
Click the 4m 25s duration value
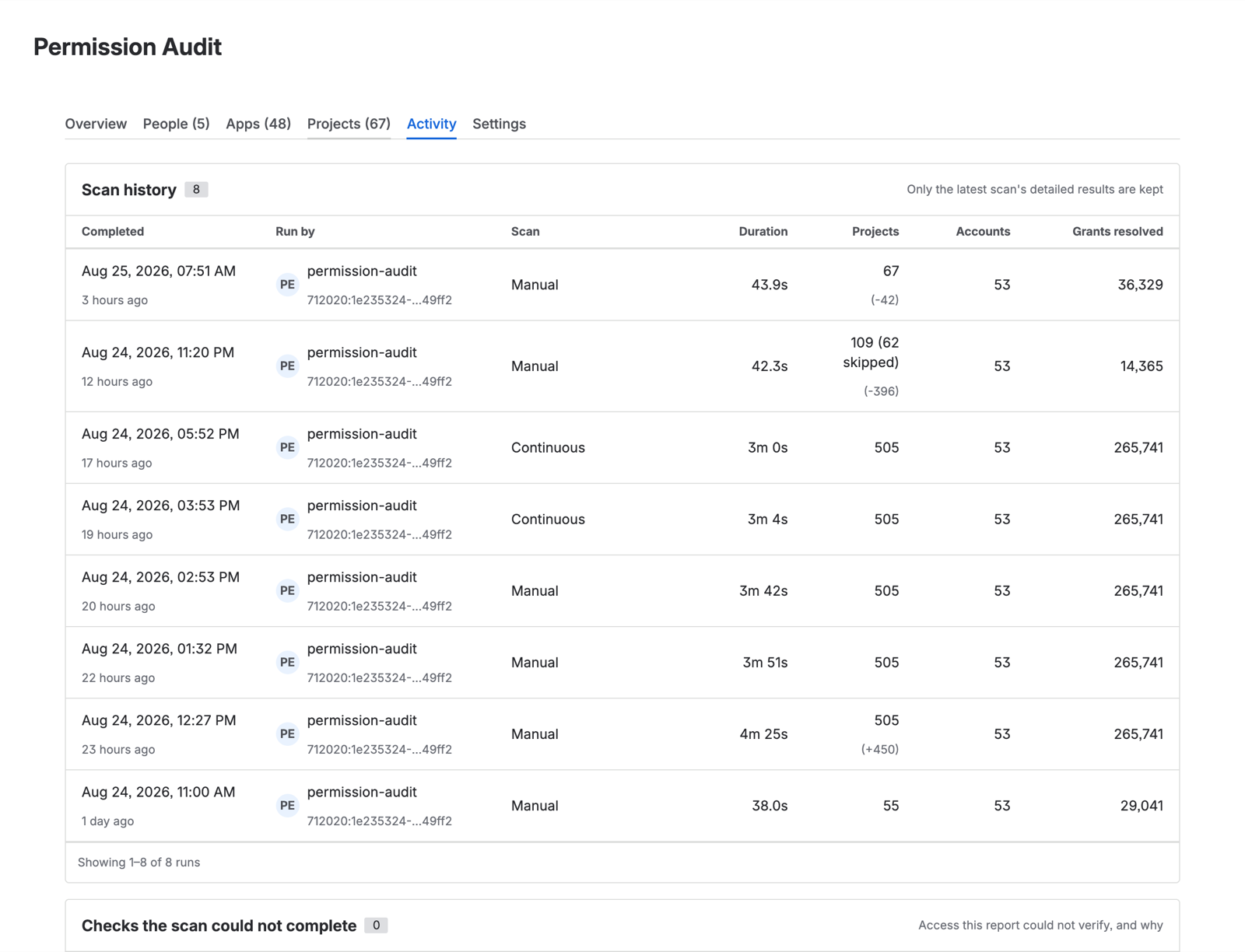coord(763,733)
